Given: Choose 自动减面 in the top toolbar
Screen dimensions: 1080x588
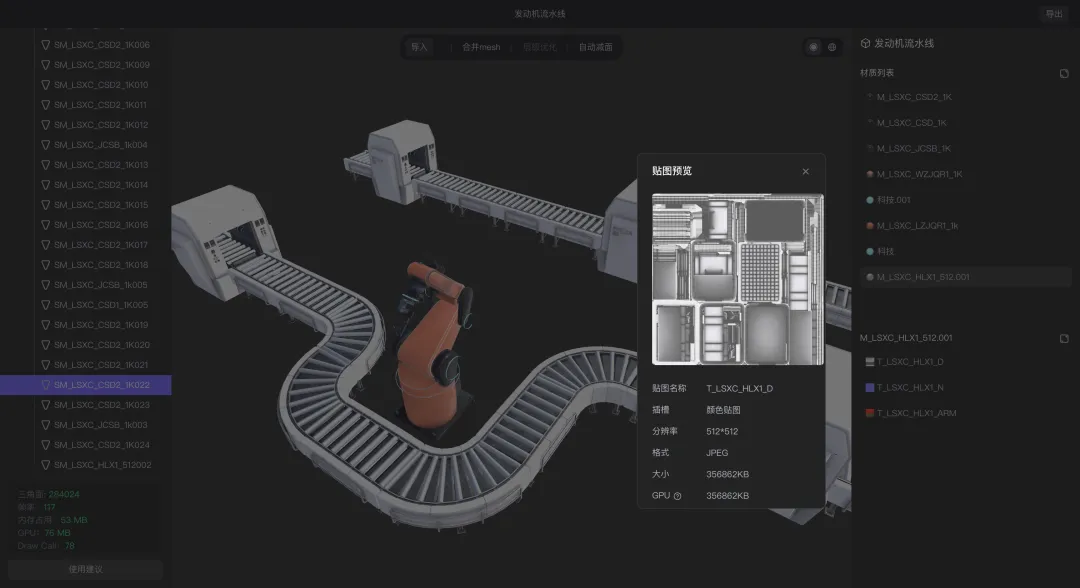Looking at the screenshot, I should click(x=596, y=48).
